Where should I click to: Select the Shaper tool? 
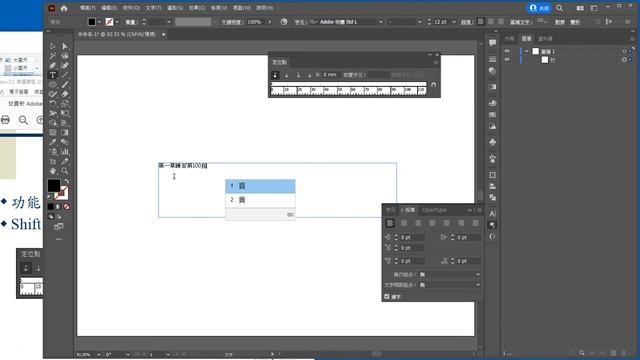[53, 94]
